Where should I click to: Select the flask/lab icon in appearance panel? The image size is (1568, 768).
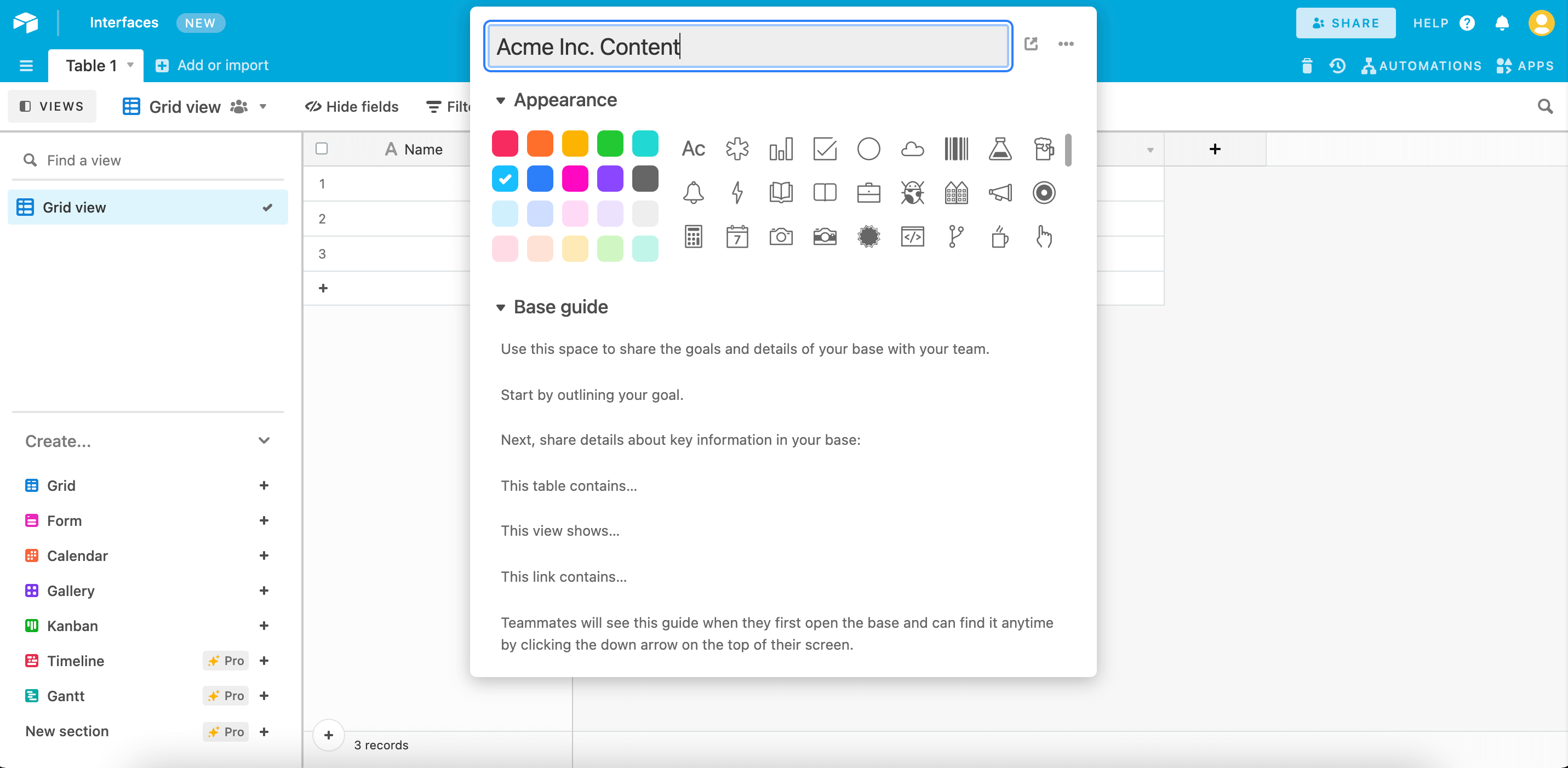pyautogui.click(x=1001, y=148)
